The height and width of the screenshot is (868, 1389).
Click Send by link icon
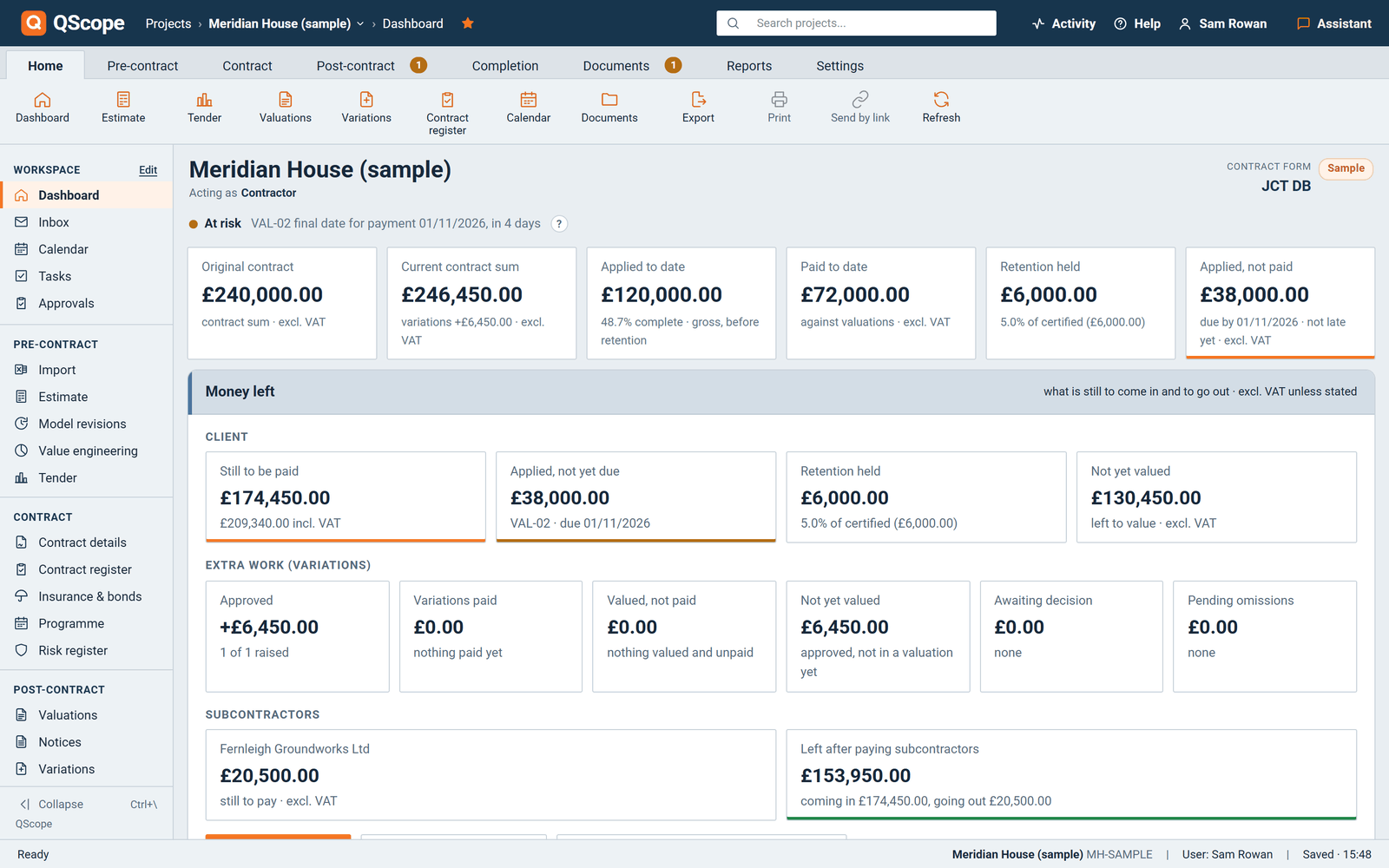click(860, 108)
